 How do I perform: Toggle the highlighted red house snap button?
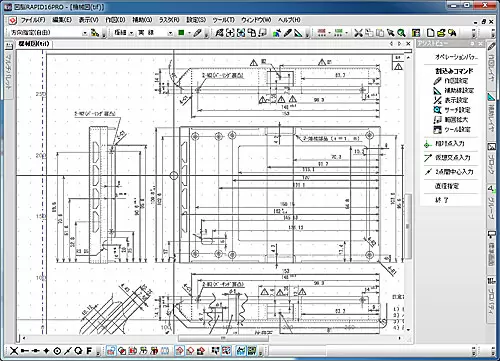180,351
